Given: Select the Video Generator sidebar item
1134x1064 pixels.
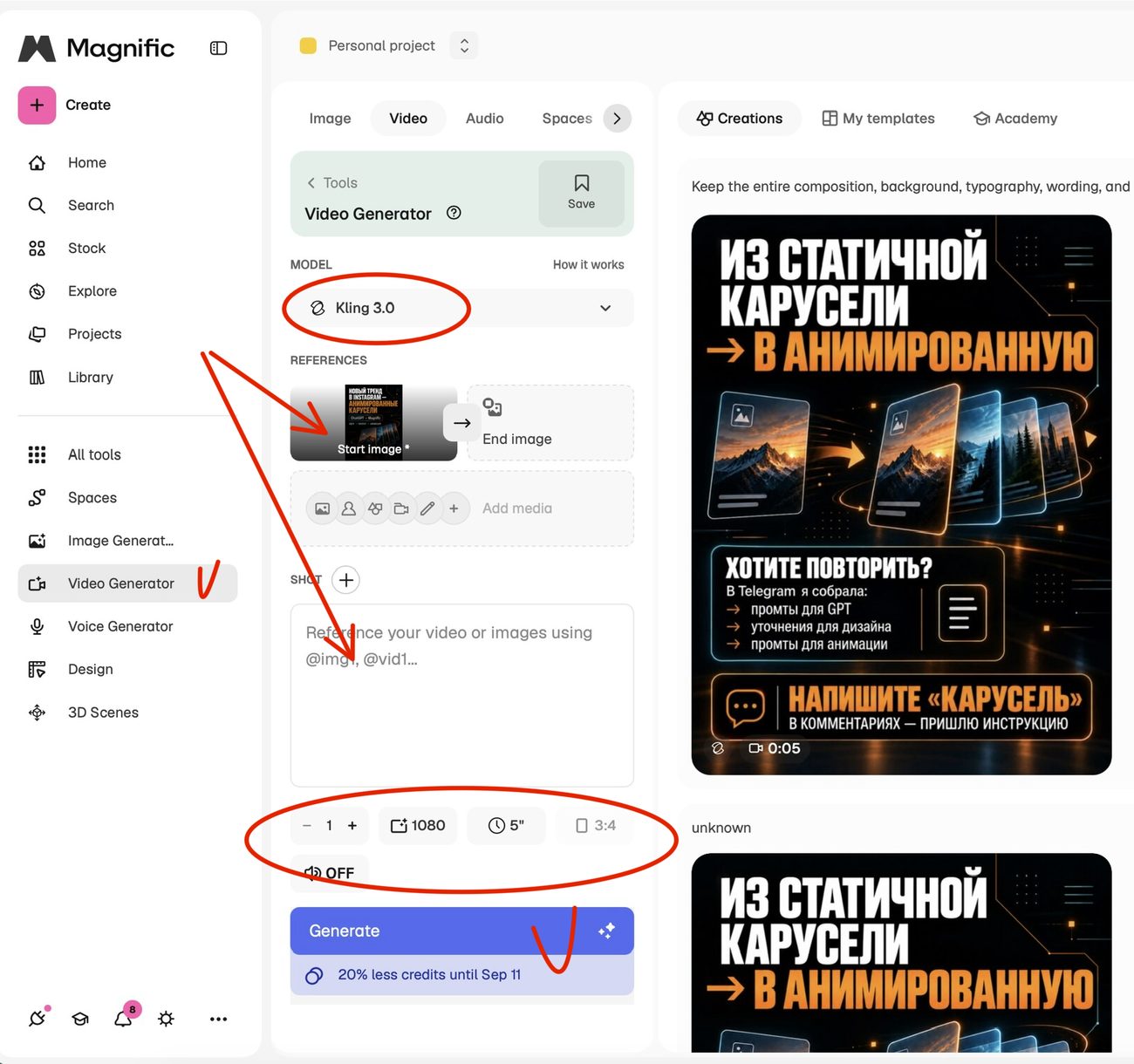Looking at the screenshot, I should [127, 583].
